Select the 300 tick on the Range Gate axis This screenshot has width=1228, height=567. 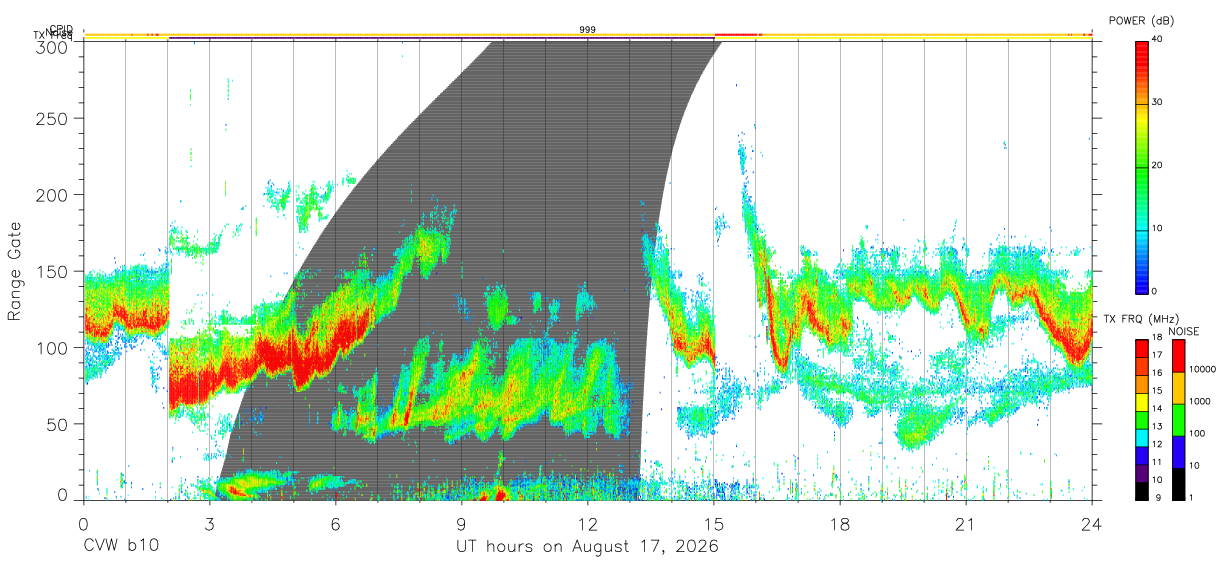[x=54, y=47]
